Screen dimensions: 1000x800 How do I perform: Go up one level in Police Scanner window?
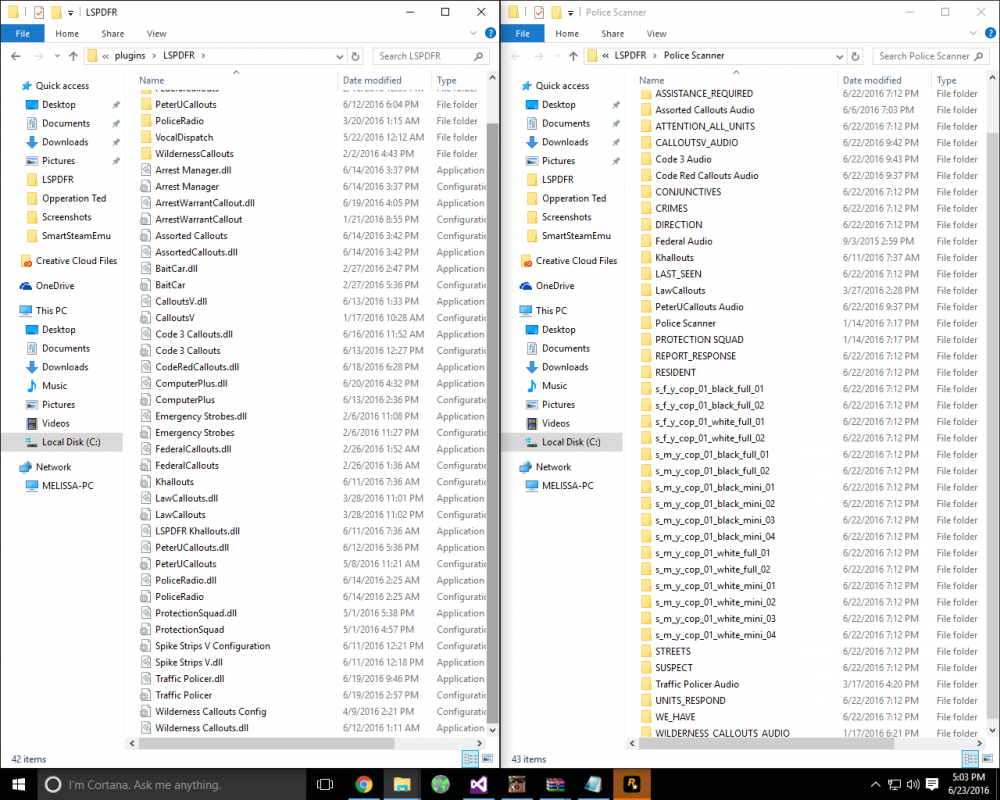coord(573,56)
